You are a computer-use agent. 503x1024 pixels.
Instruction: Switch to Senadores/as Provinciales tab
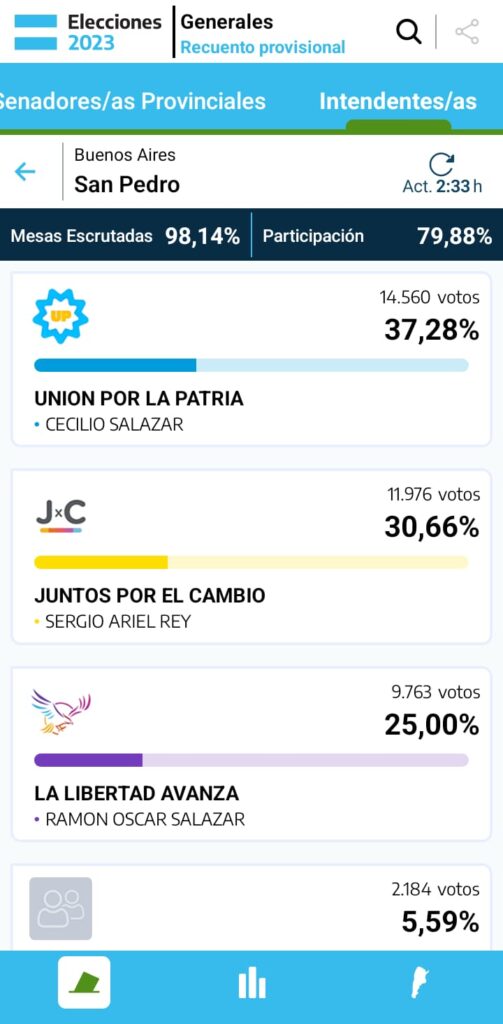(133, 101)
